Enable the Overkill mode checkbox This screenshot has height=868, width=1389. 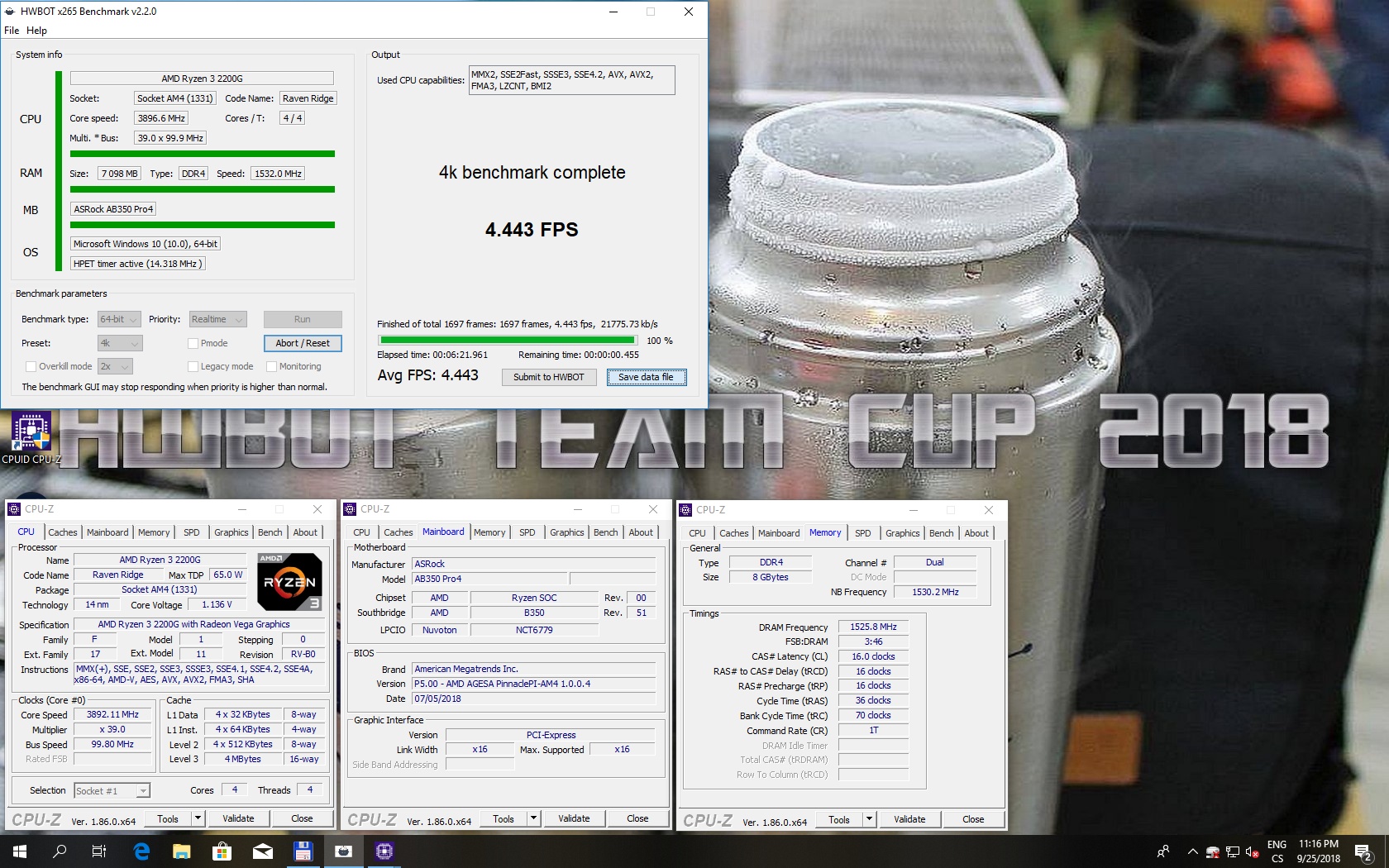pyautogui.click(x=31, y=366)
